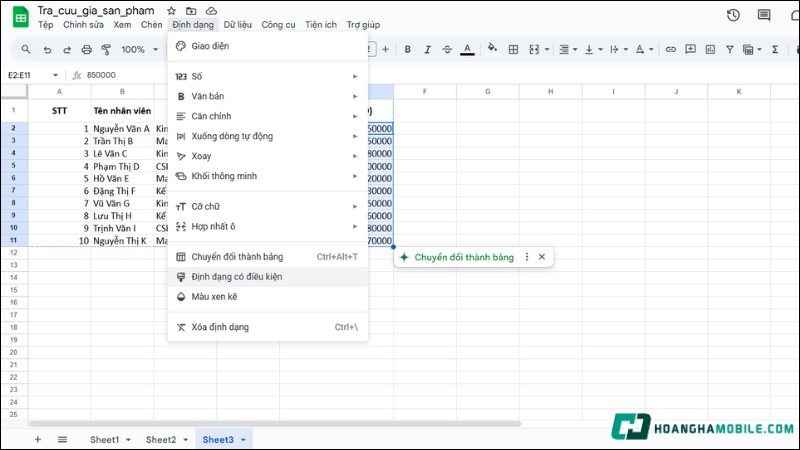Image resolution: width=800 pixels, height=450 pixels.
Task: Dismiss the table suggestion chip
Action: (x=542, y=257)
